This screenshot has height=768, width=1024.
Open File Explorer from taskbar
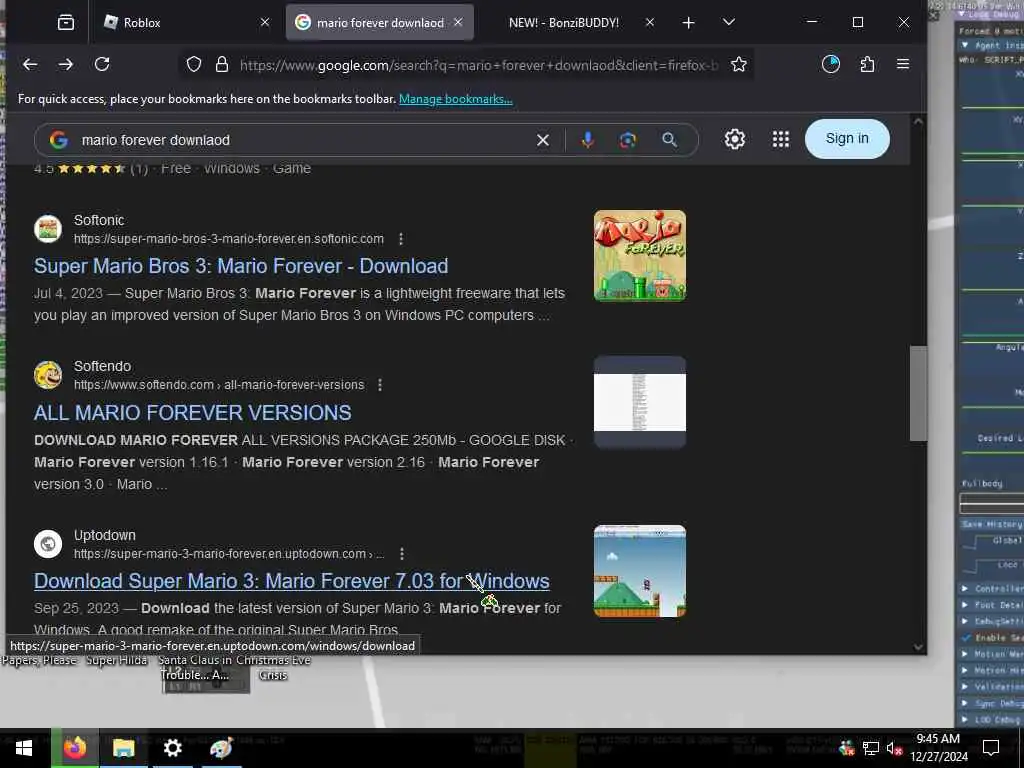click(123, 748)
